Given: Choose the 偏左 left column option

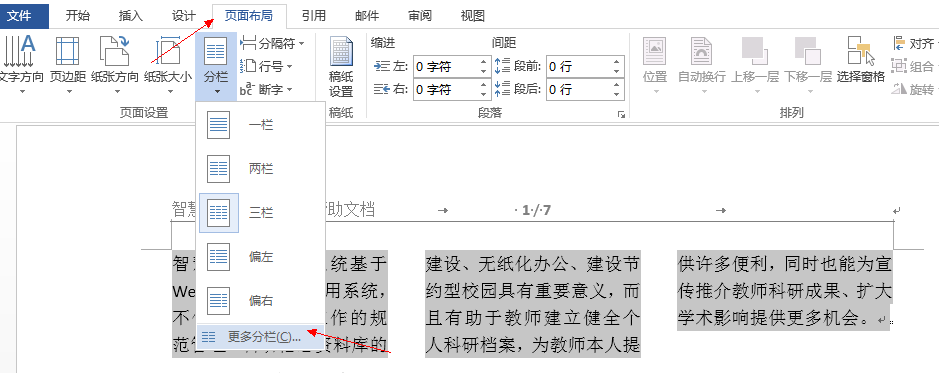Looking at the screenshot, I should click(261, 257).
